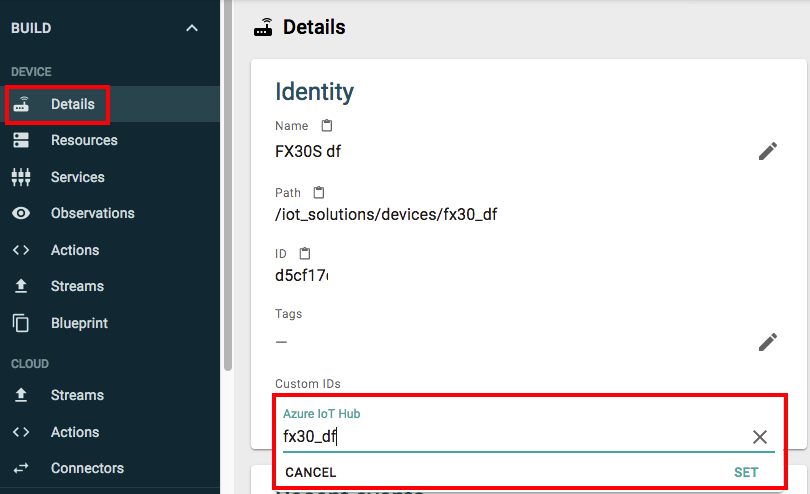This screenshot has height=494, width=810.
Task: Collapse the BUILD section chevron
Action: (192, 28)
